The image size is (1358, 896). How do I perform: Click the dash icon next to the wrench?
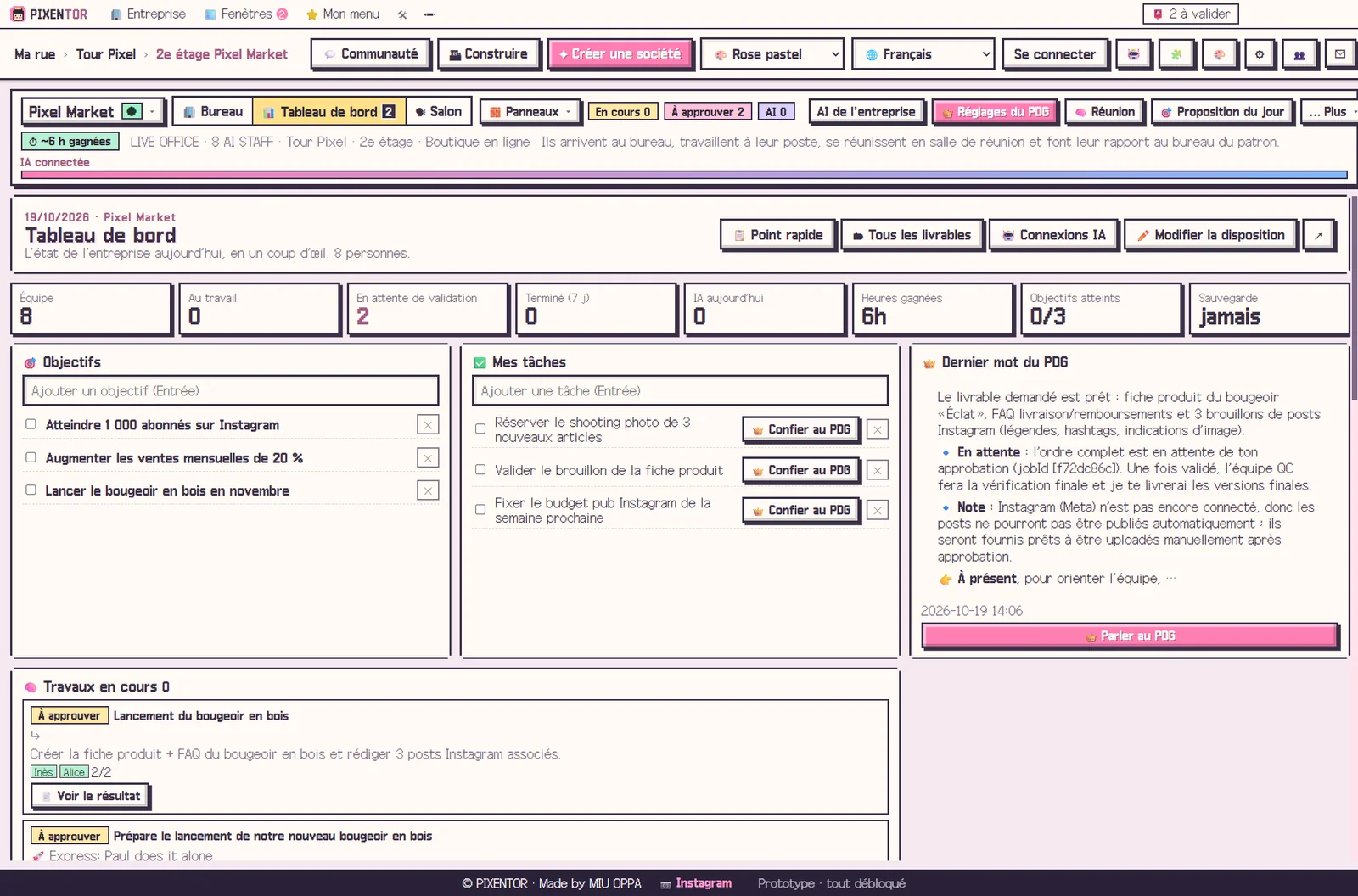(x=429, y=14)
